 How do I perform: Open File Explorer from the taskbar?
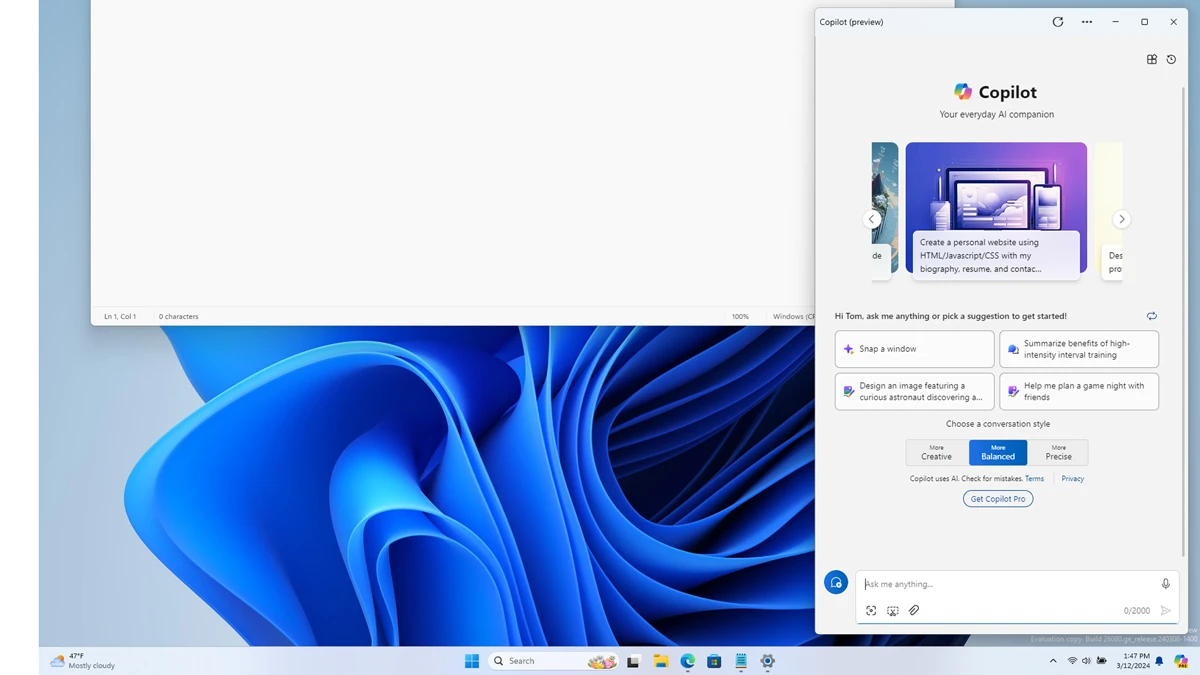point(661,661)
